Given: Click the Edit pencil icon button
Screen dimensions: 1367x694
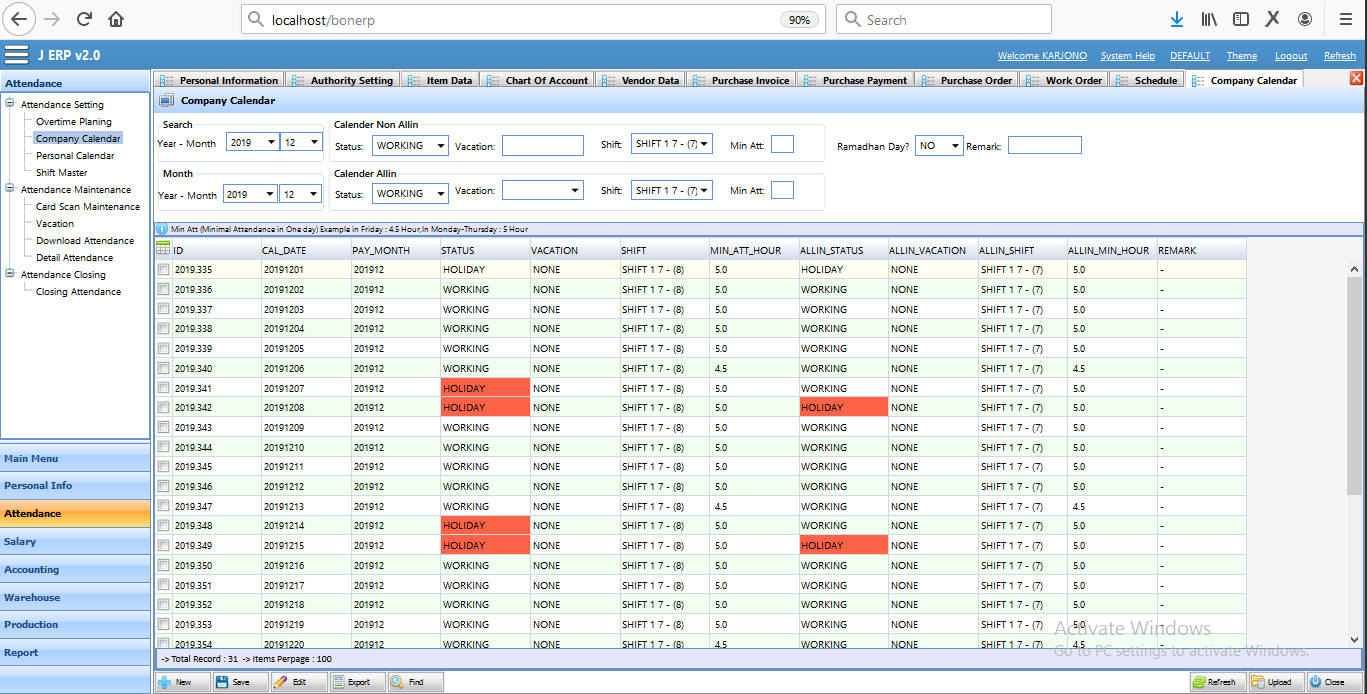Looking at the screenshot, I should click(281, 682).
